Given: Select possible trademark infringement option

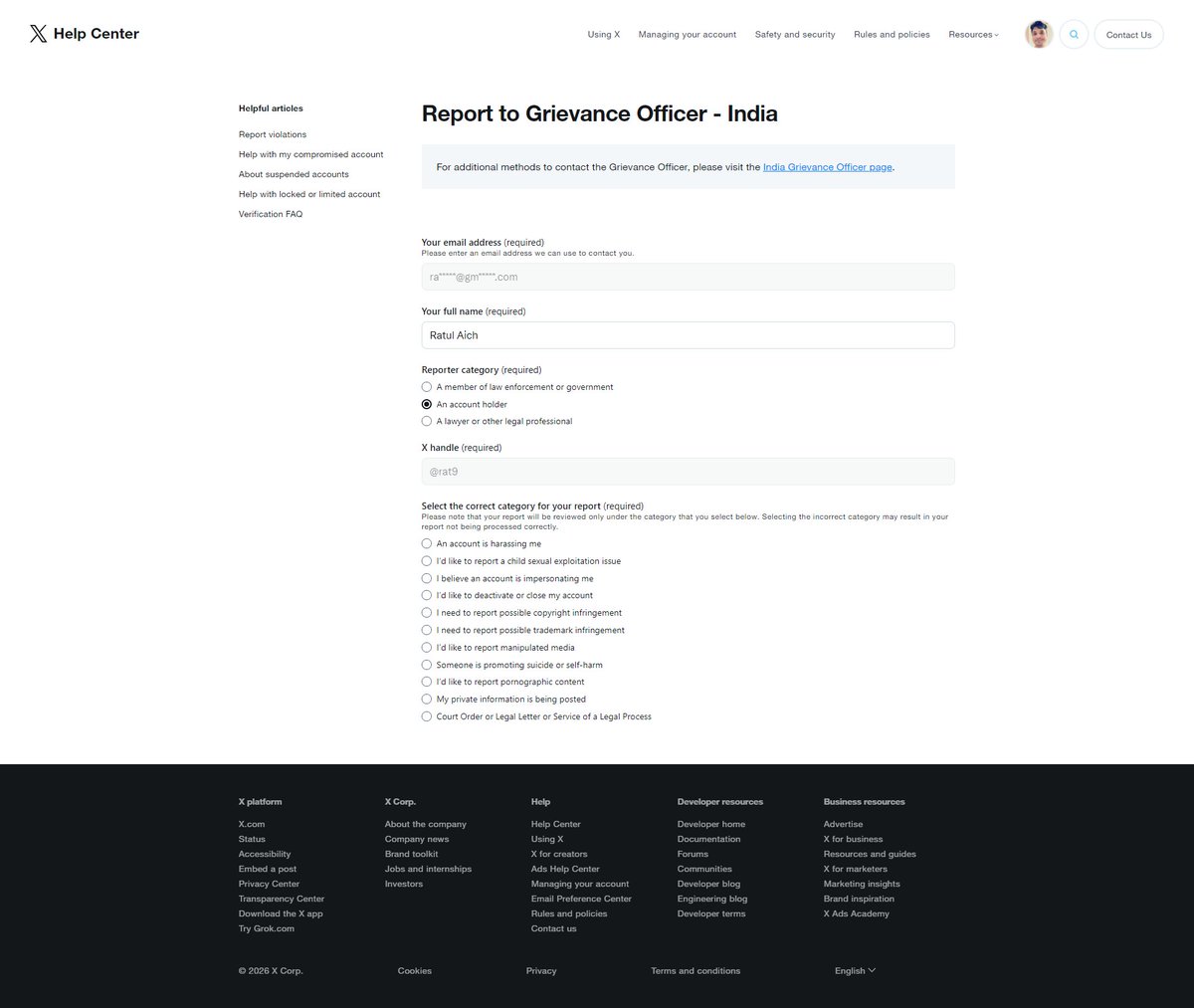Looking at the screenshot, I should [x=427, y=630].
